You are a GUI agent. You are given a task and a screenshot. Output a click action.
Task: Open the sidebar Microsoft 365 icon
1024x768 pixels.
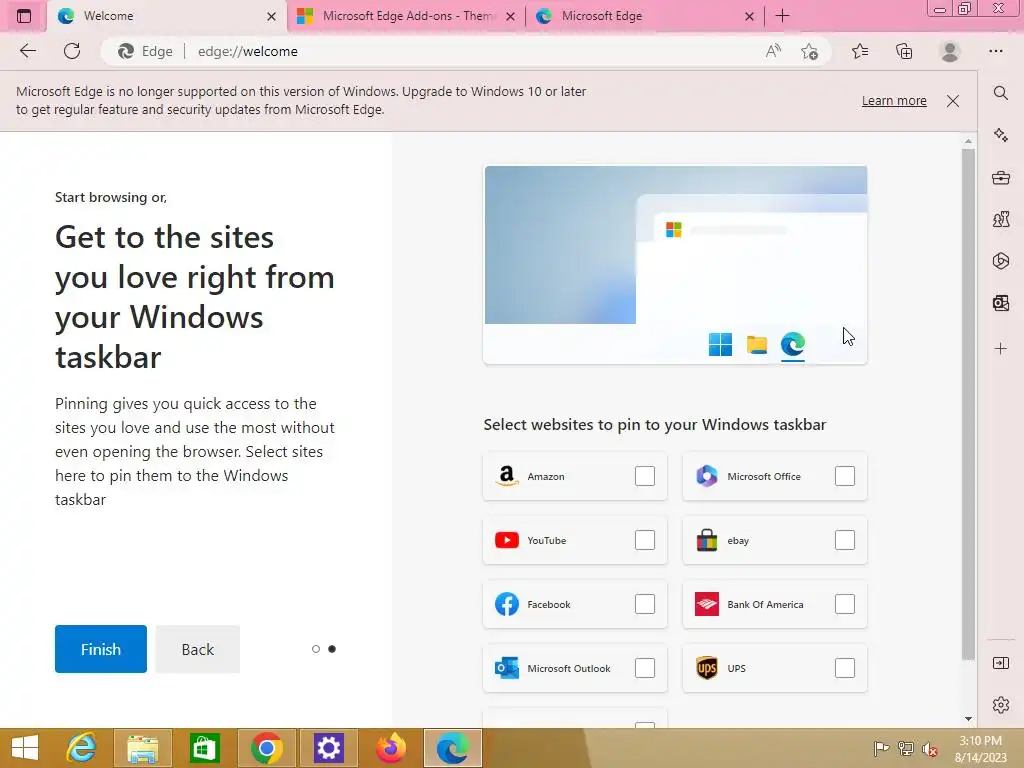tap(1000, 261)
